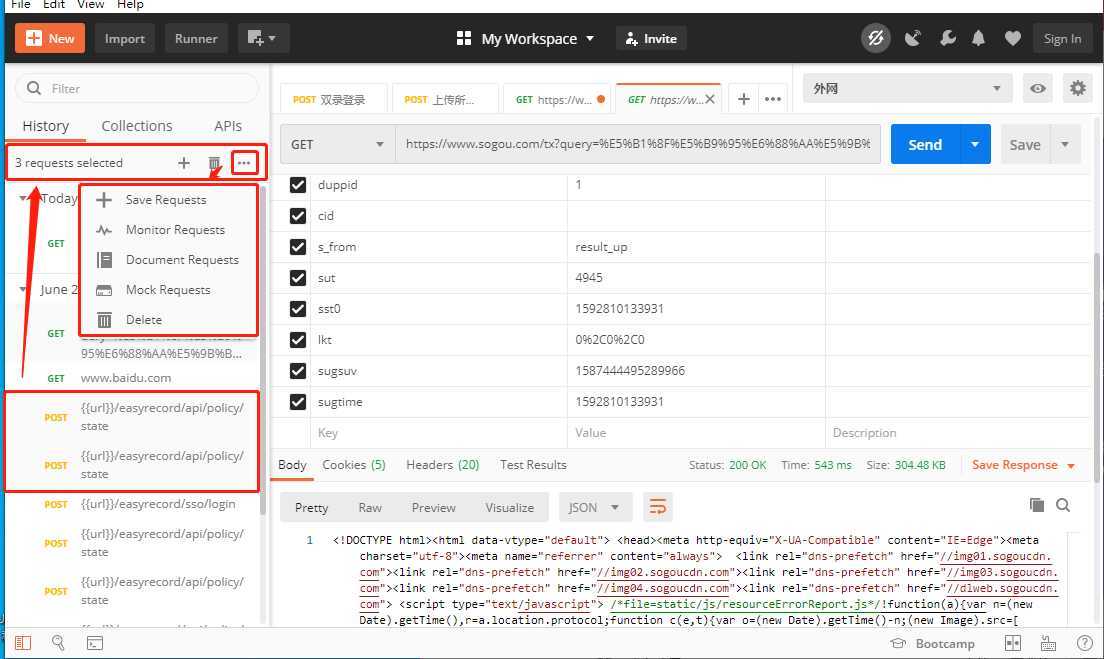1104x659 pixels.
Task: Choose Save Requests from the context menu
Action: [x=168, y=200]
